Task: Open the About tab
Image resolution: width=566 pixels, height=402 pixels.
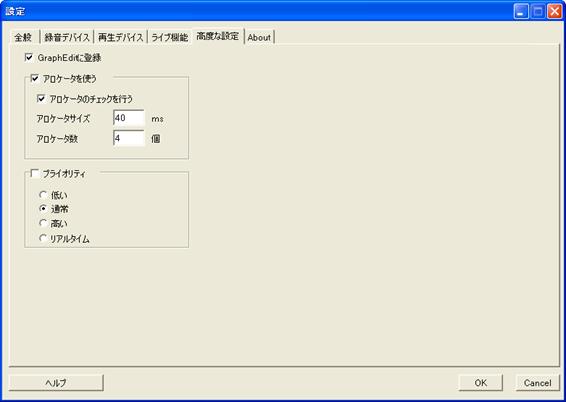Action: tap(259, 38)
